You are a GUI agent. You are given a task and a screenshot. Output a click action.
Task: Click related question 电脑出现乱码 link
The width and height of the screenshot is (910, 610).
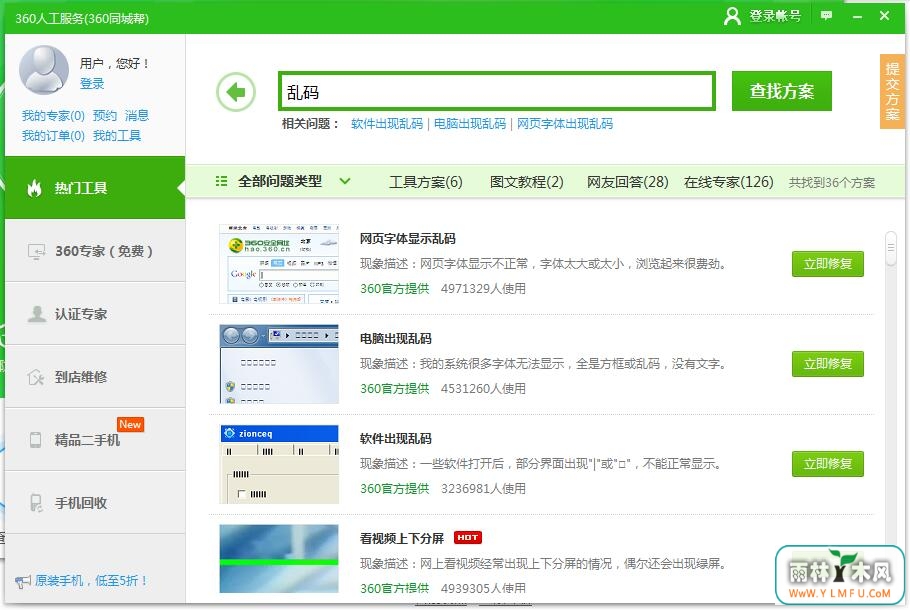tap(470, 124)
